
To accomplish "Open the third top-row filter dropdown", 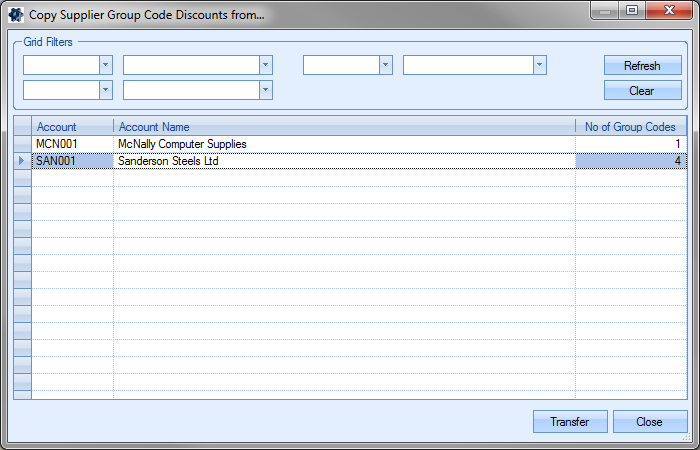I will point(385,65).
